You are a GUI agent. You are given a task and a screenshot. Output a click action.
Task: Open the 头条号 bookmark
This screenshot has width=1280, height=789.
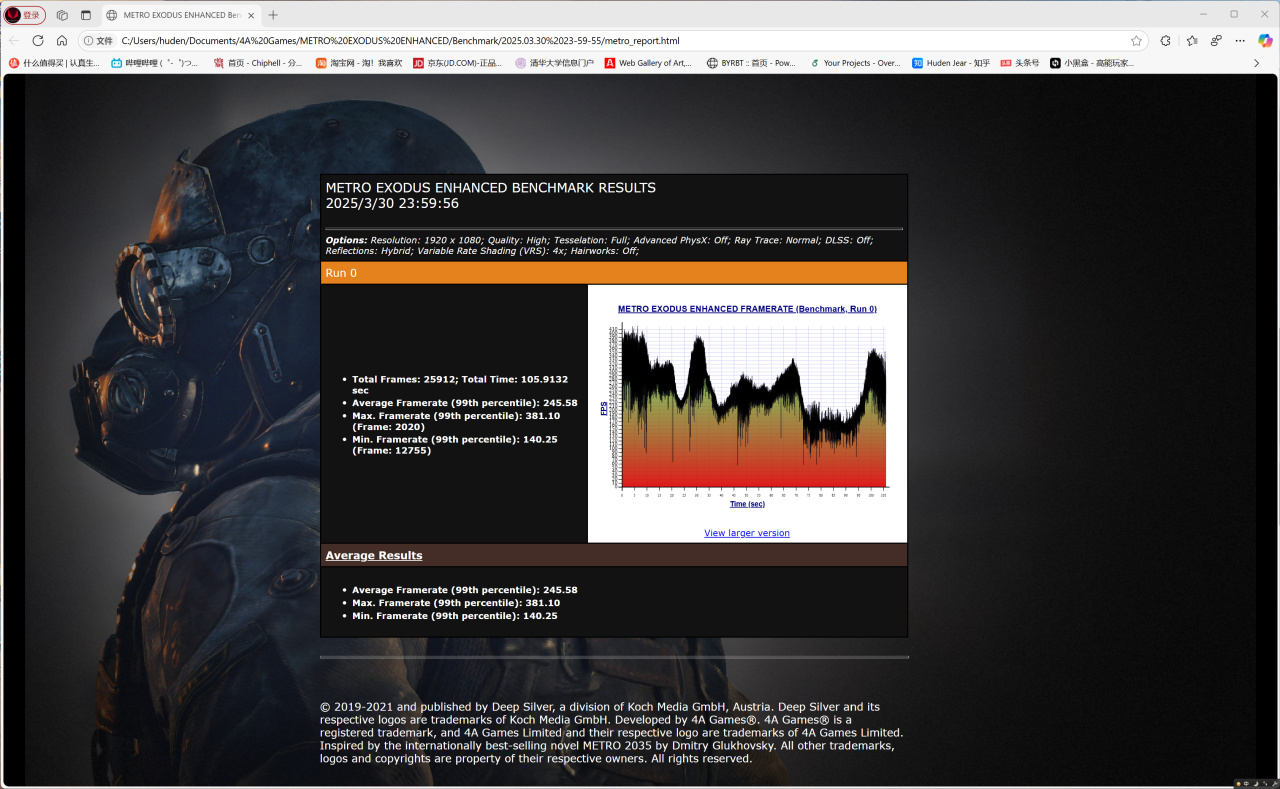click(1020, 63)
